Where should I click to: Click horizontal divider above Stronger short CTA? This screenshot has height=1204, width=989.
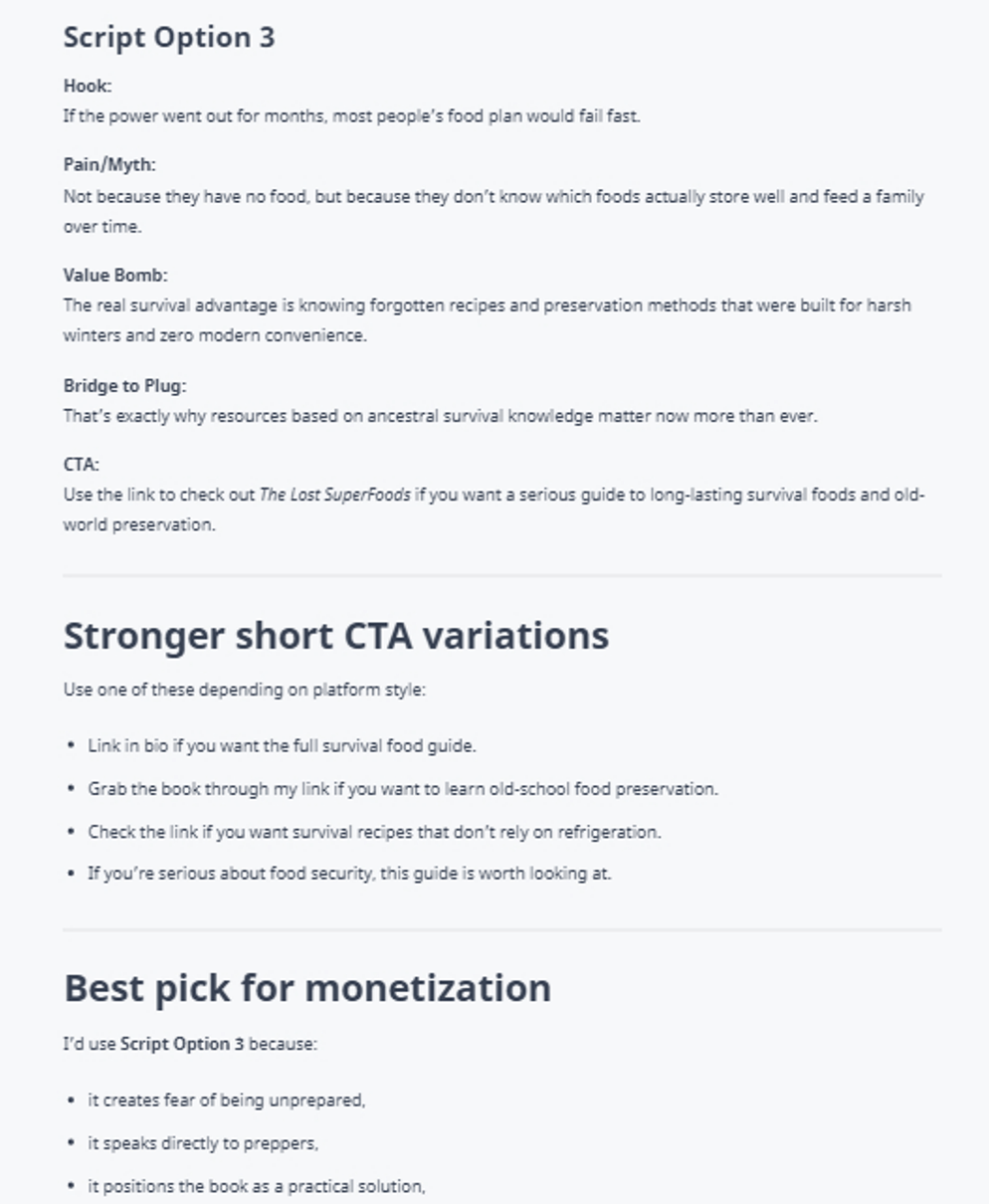pyautogui.click(x=501, y=575)
